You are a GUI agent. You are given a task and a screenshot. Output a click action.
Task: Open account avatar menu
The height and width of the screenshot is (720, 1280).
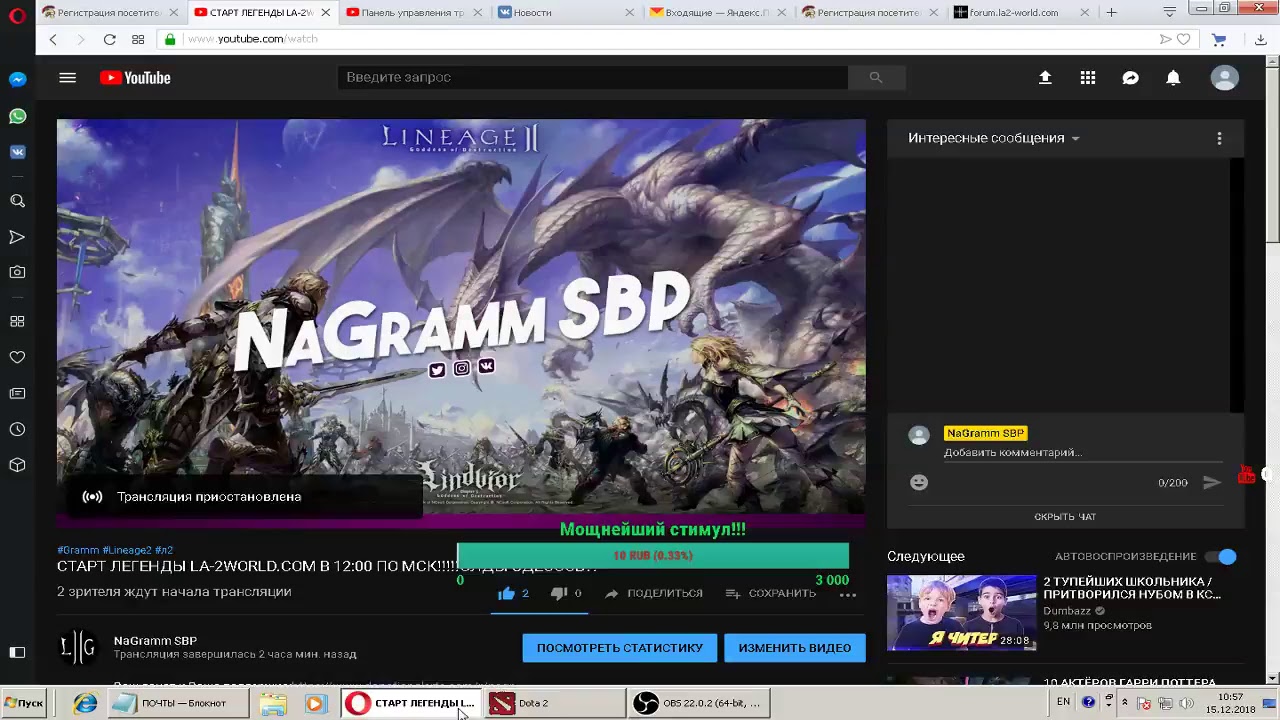click(1224, 77)
